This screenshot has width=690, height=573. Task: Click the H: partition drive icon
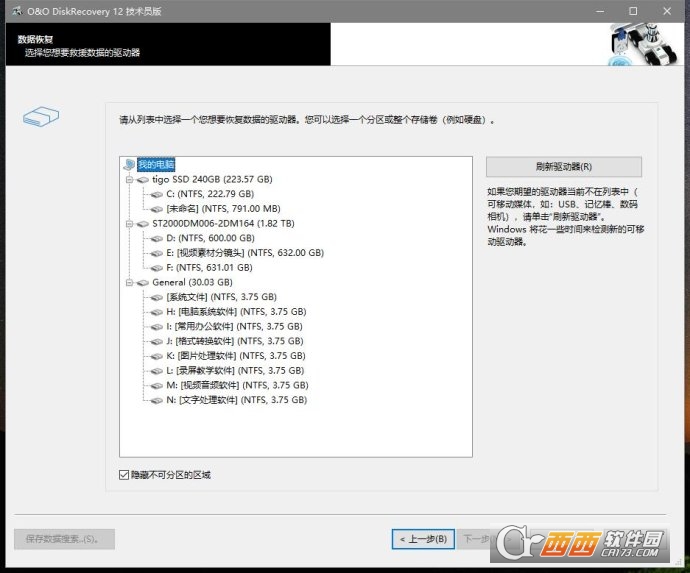point(156,312)
